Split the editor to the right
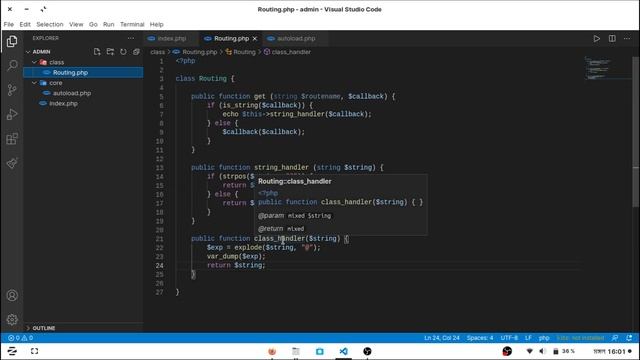 coord(612,38)
